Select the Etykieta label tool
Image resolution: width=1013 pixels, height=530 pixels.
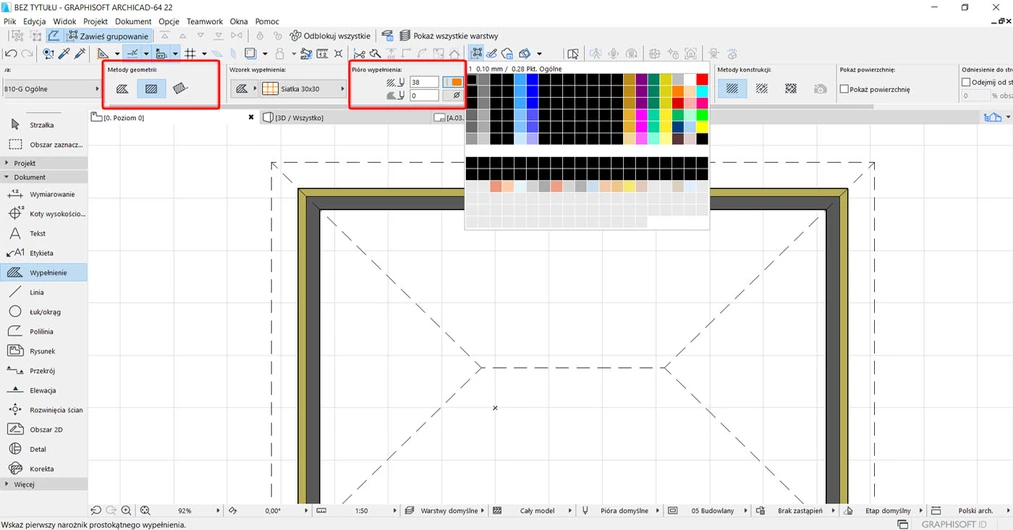coord(44,253)
